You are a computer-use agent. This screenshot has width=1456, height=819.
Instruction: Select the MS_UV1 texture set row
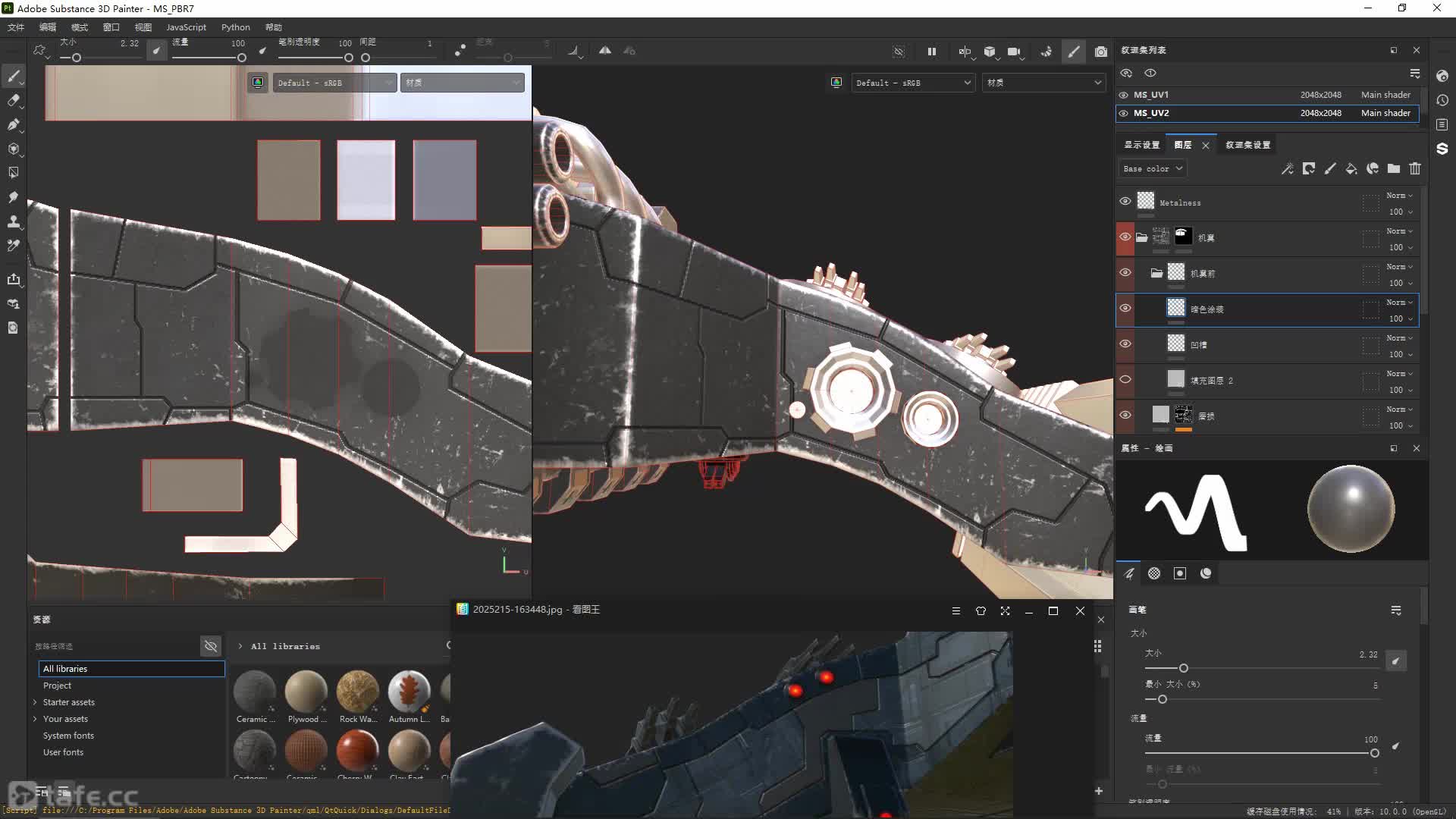coord(1267,95)
